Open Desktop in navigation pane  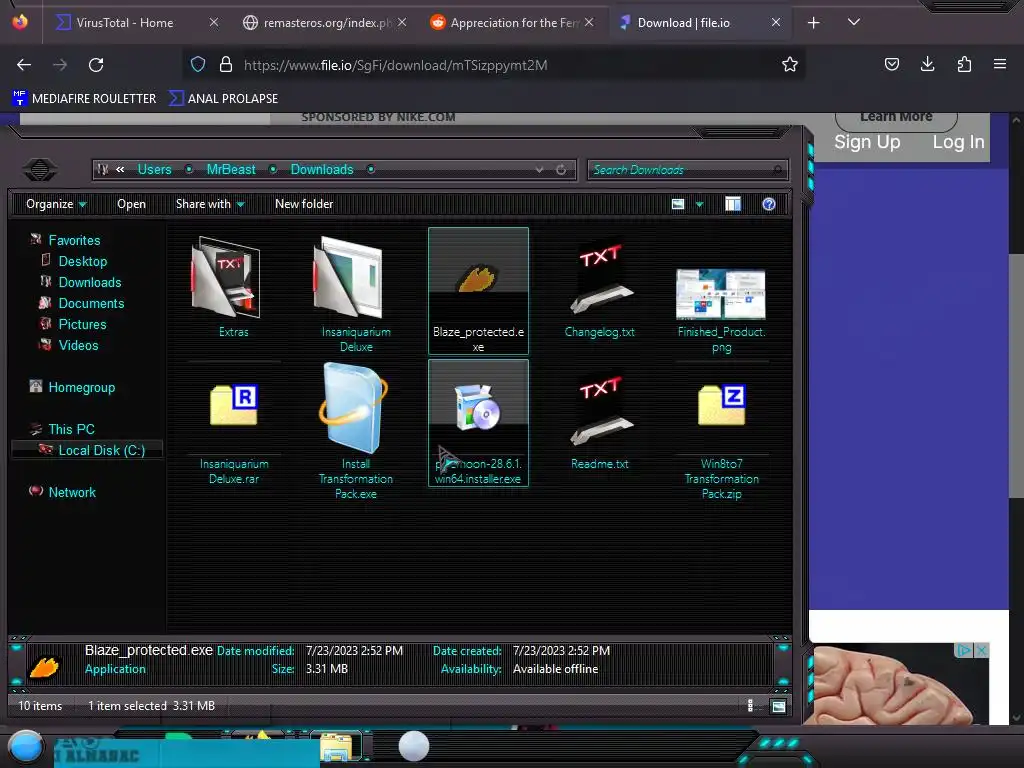pyautogui.click(x=82, y=261)
